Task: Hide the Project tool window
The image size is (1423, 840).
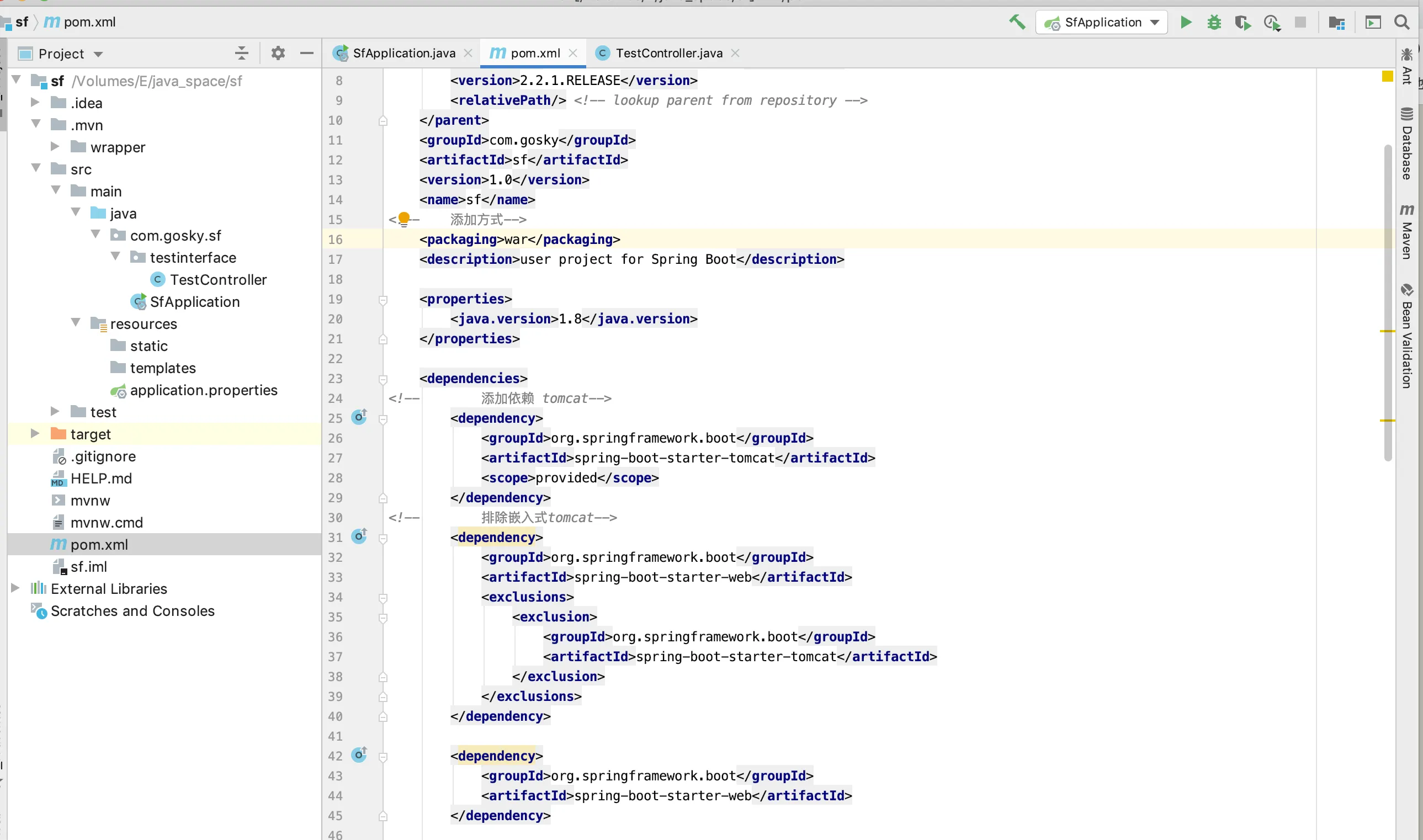Action: coord(307,53)
